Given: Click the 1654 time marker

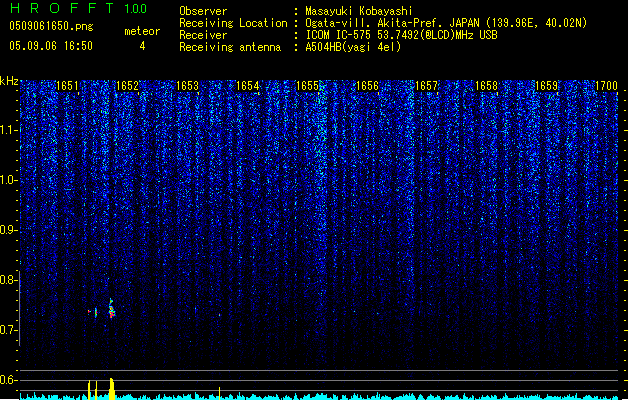Looking at the screenshot, I should click(248, 85).
